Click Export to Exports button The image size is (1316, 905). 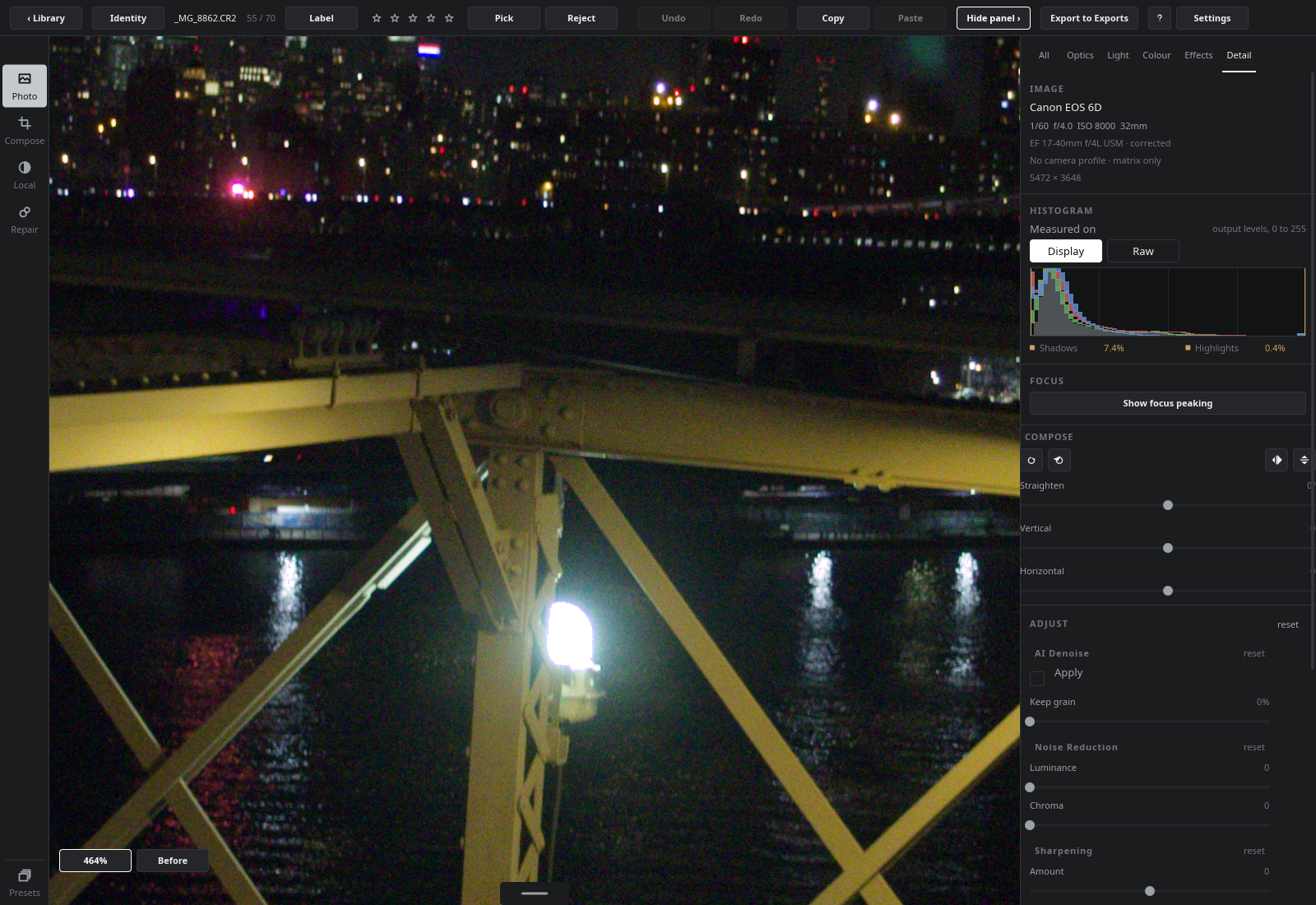tap(1089, 18)
